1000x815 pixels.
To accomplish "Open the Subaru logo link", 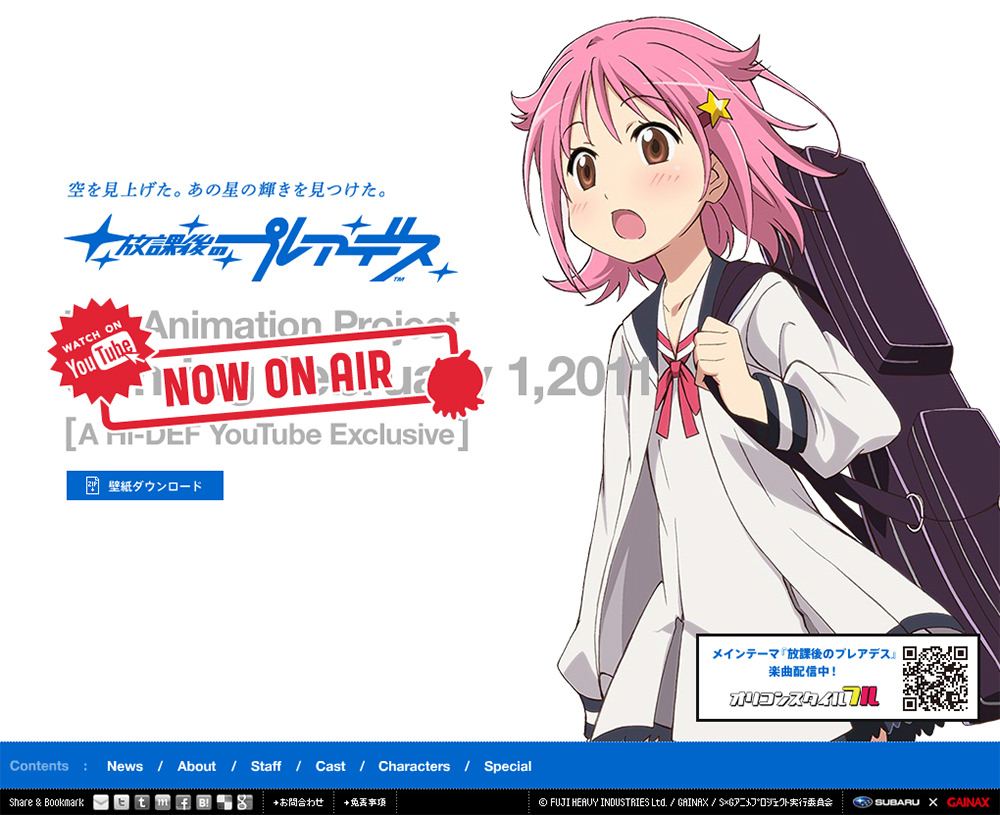I will tap(886, 802).
